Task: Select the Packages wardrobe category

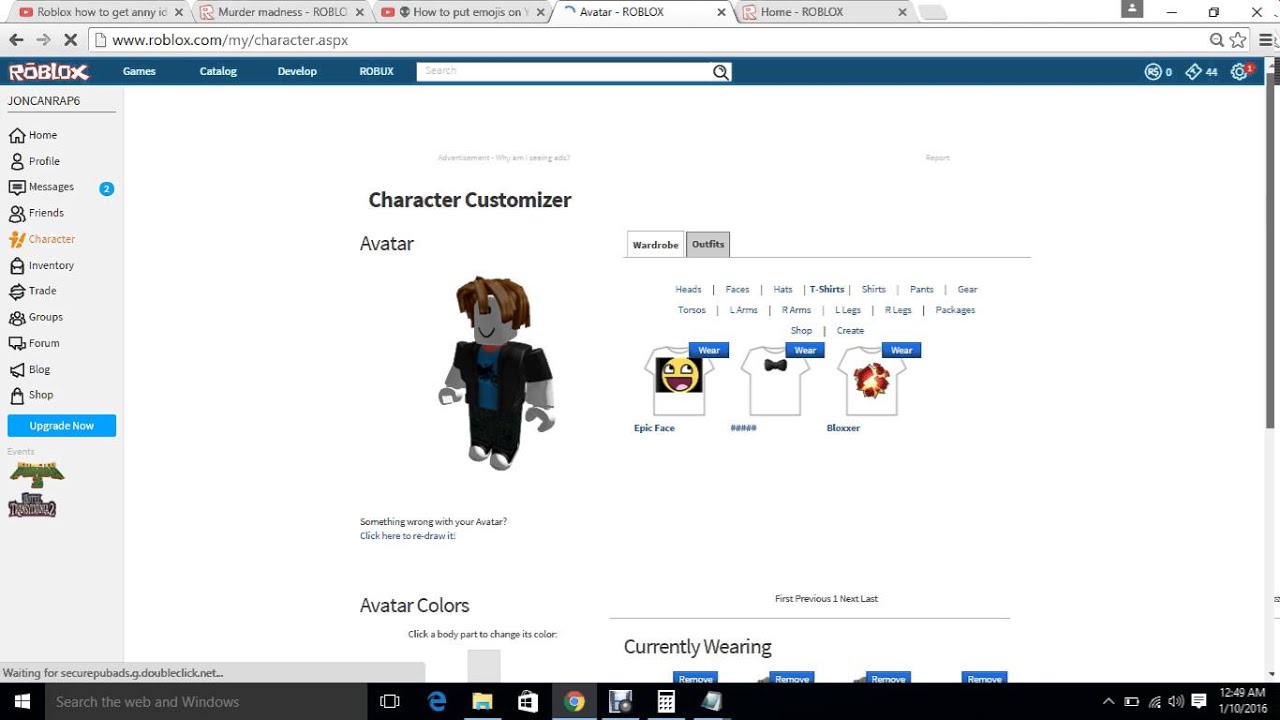Action: point(955,310)
